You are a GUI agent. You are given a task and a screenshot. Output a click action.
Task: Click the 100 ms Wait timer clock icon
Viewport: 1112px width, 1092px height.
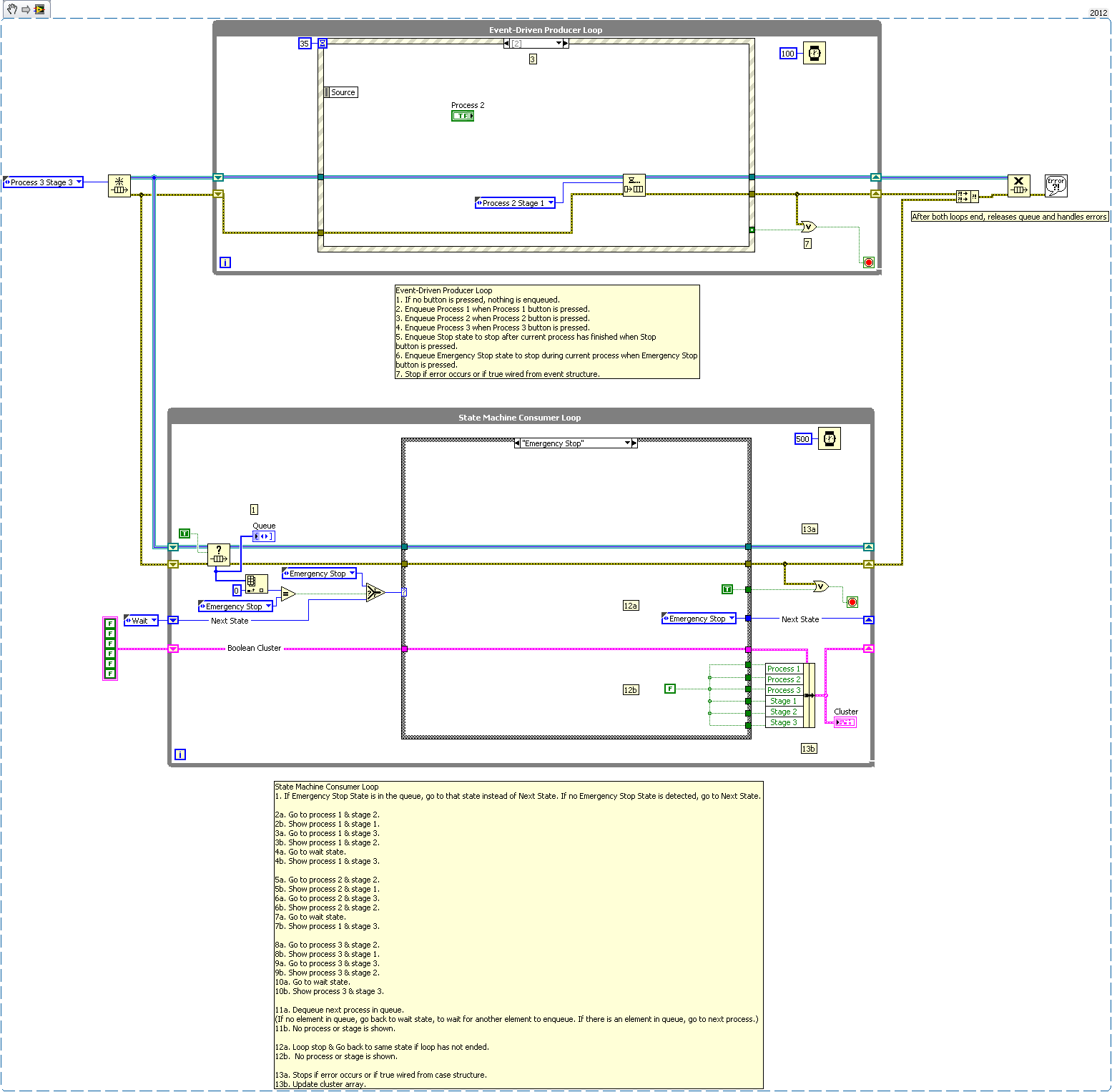click(815, 53)
